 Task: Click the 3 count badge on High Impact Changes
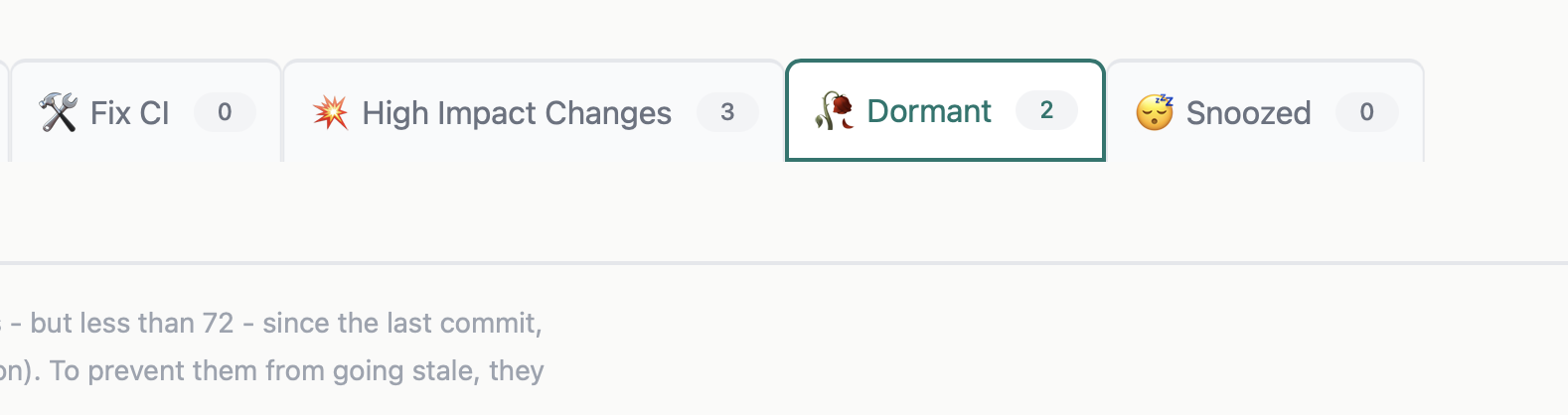[x=727, y=112]
